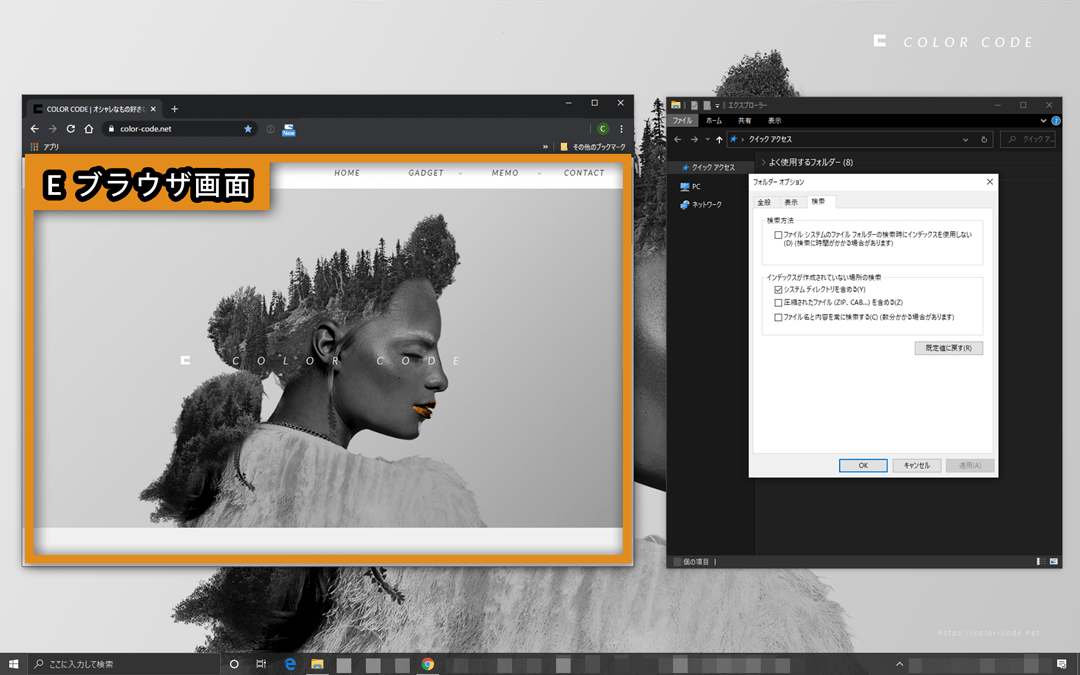Select ネットワーク in the Explorer sidebar

pos(700,205)
